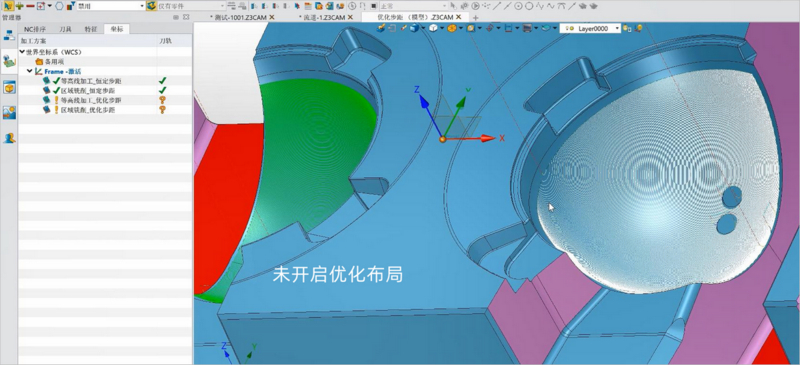Screen dimensions: 800x365
Task: Click the layer manager icon right of Layer0000
Action: (627, 29)
